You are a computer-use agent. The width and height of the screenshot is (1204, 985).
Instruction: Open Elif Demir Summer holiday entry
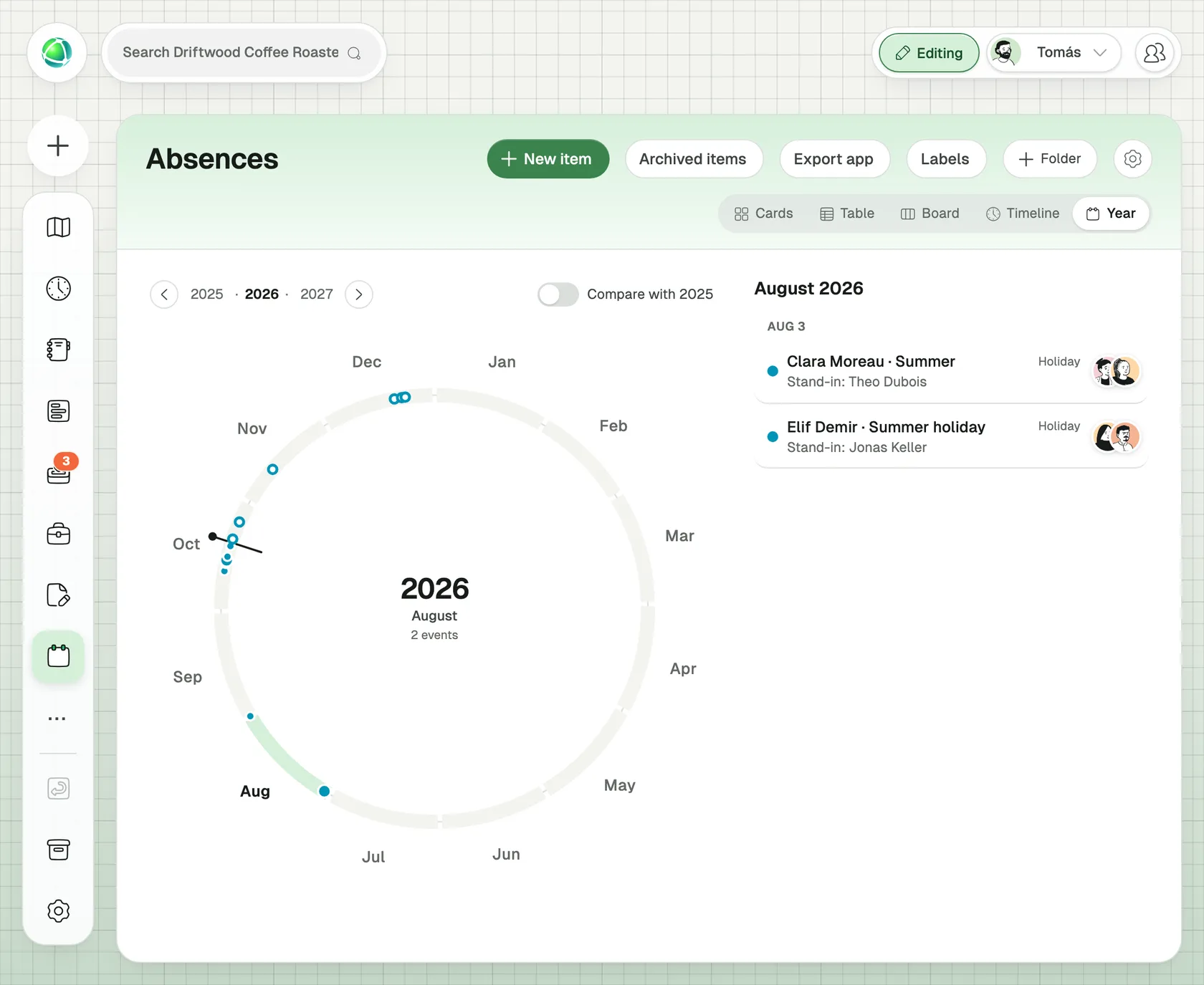pos(950,436)
